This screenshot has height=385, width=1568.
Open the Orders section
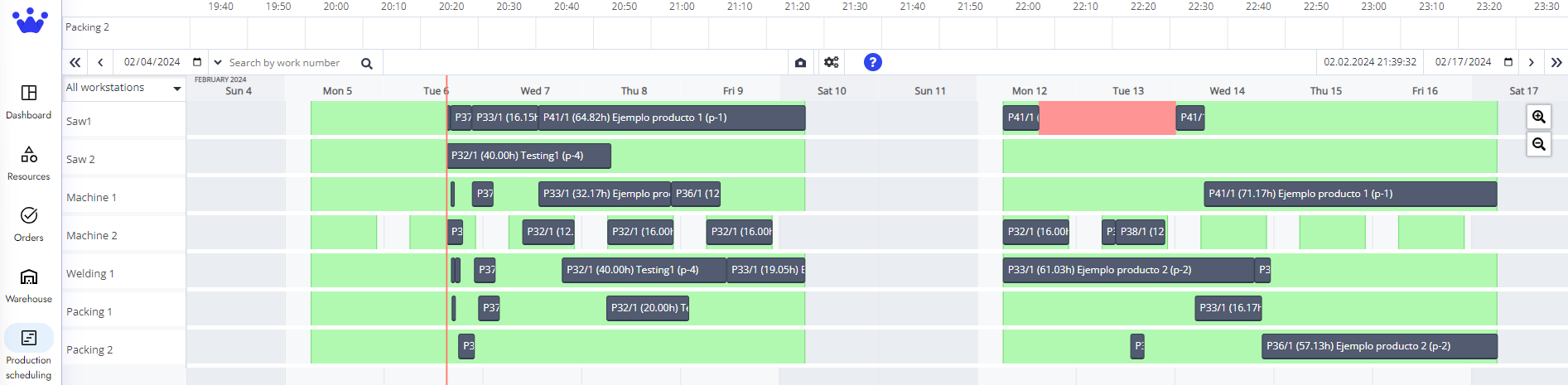[29, 224]
